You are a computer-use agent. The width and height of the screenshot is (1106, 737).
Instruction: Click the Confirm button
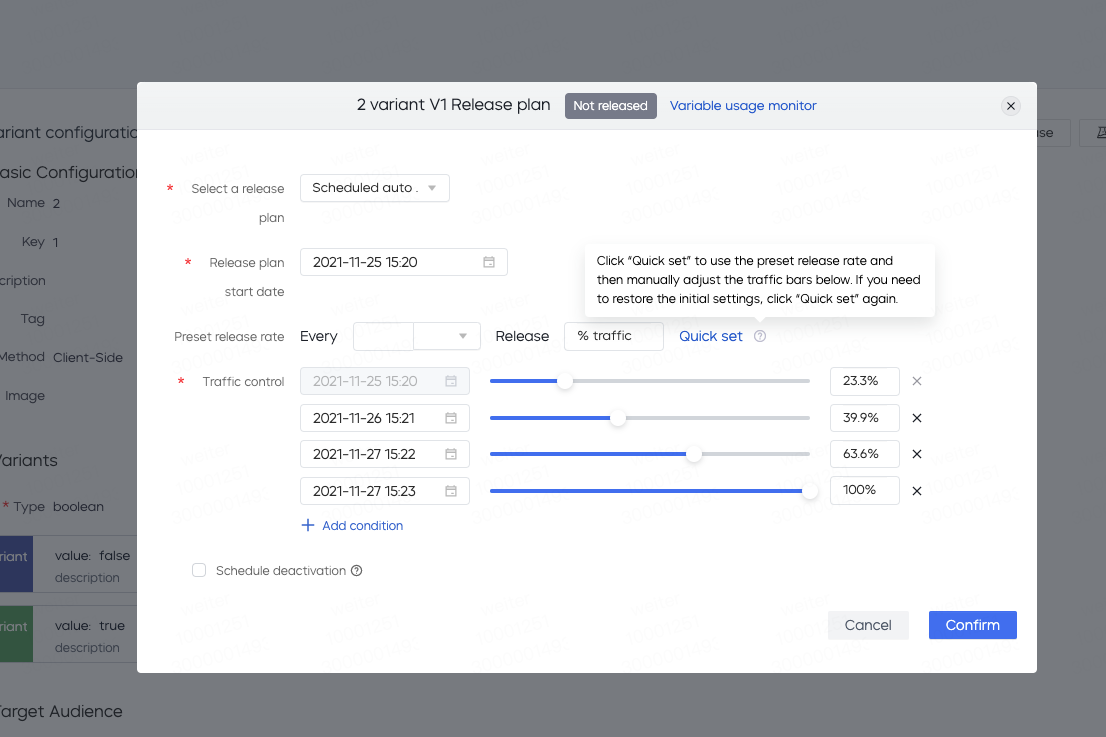click(x=973, y=625)
